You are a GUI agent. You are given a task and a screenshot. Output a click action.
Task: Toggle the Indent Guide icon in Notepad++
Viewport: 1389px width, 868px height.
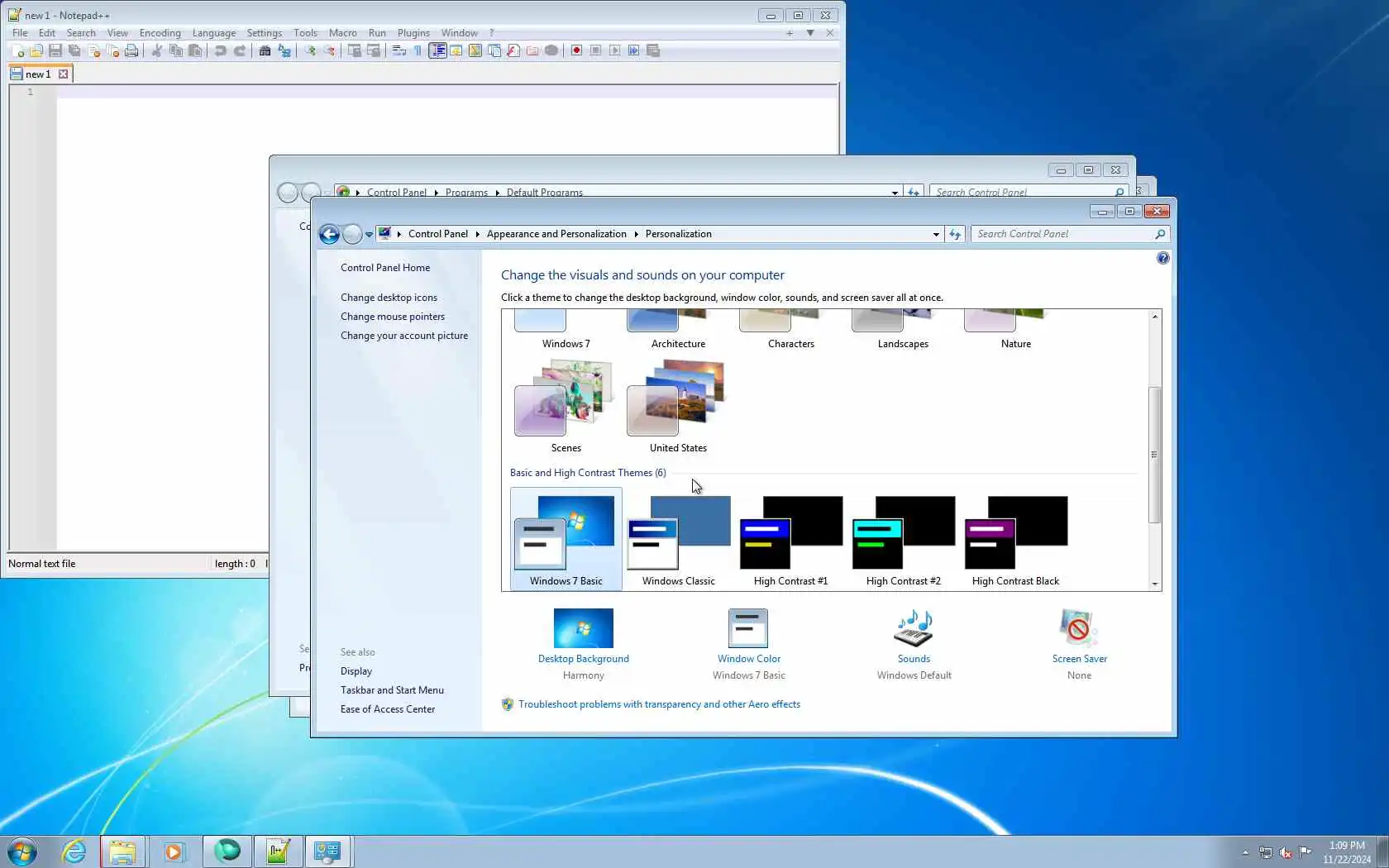click(x=437, y=50)
